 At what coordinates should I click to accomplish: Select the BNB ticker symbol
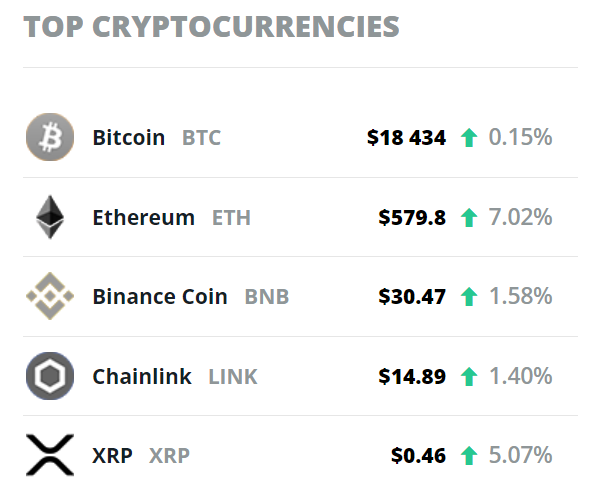click(267, 297)
